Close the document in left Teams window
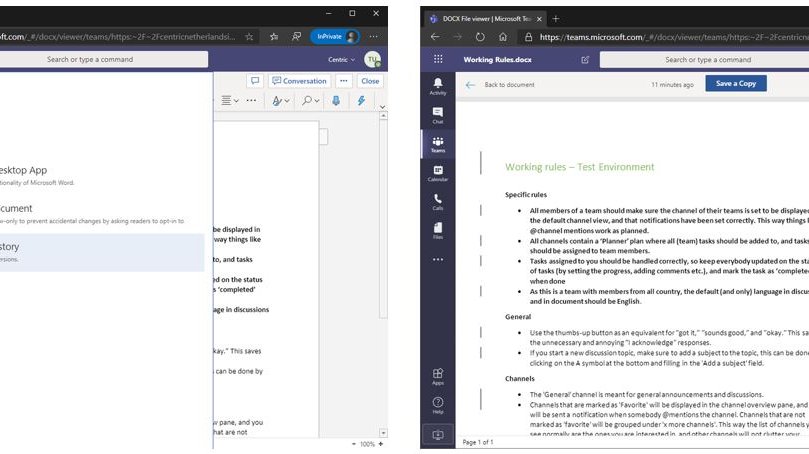This screenshot has height=454, width=809. [x=370, y=81]
